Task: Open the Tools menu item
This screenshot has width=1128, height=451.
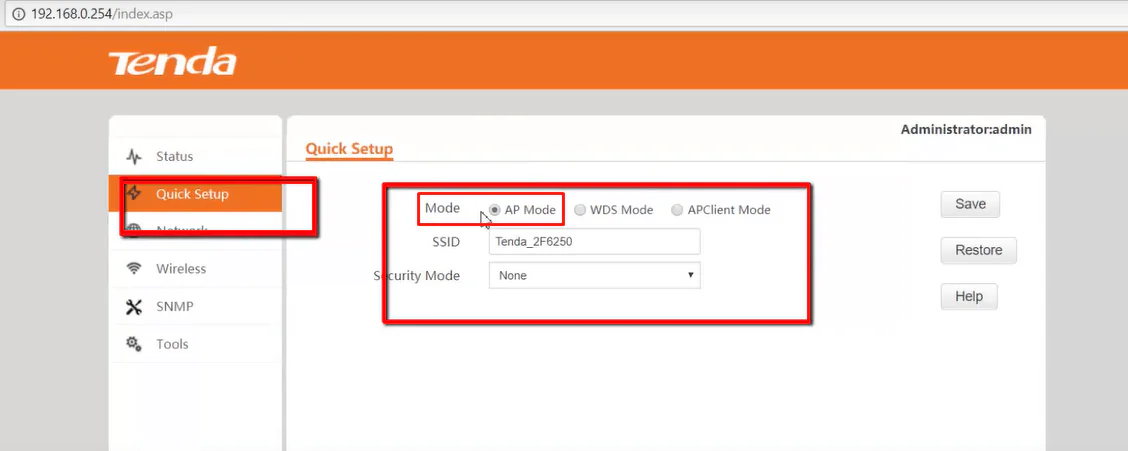Action: (195, 344)
